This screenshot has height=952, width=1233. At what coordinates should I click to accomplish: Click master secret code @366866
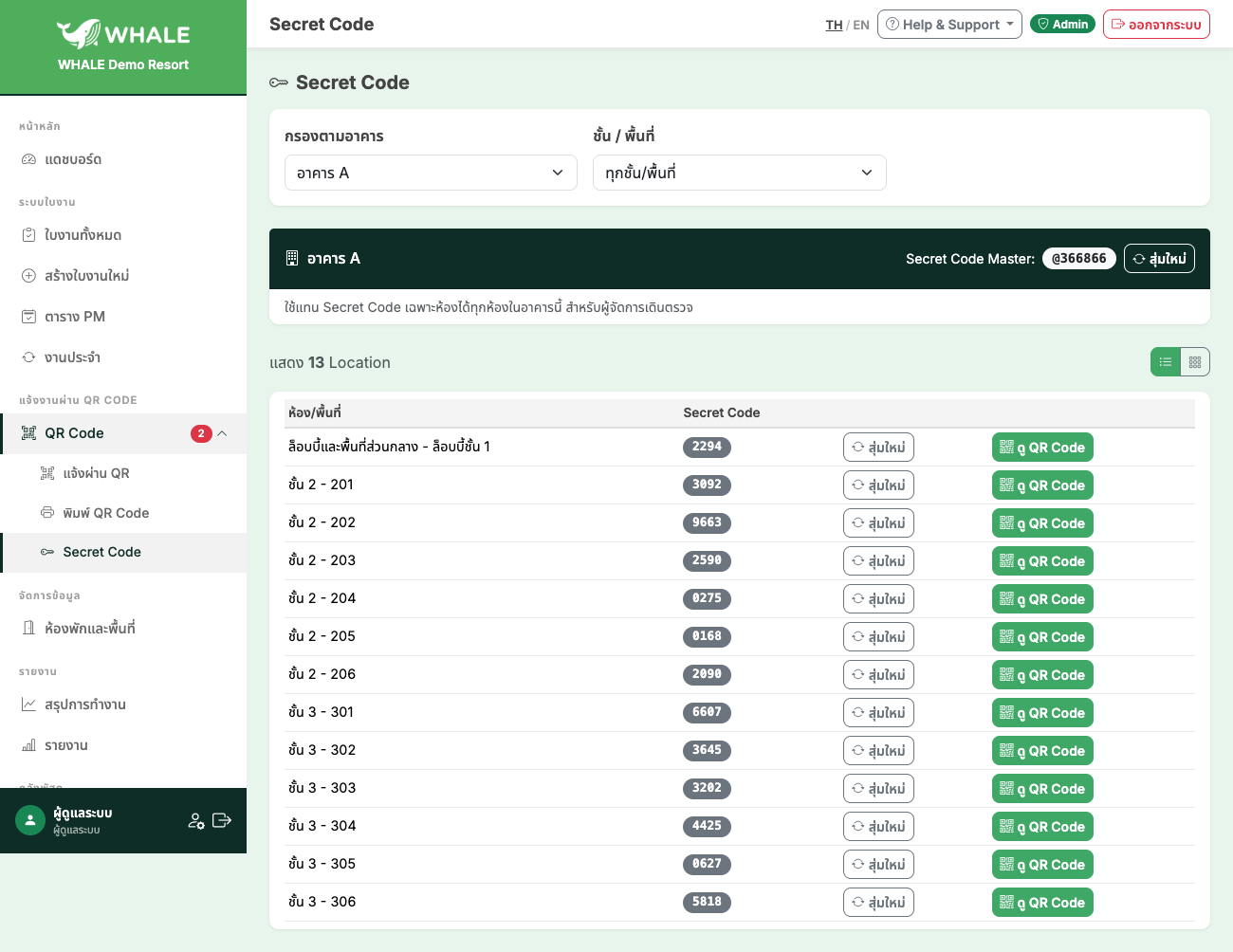pos(1079,258)
